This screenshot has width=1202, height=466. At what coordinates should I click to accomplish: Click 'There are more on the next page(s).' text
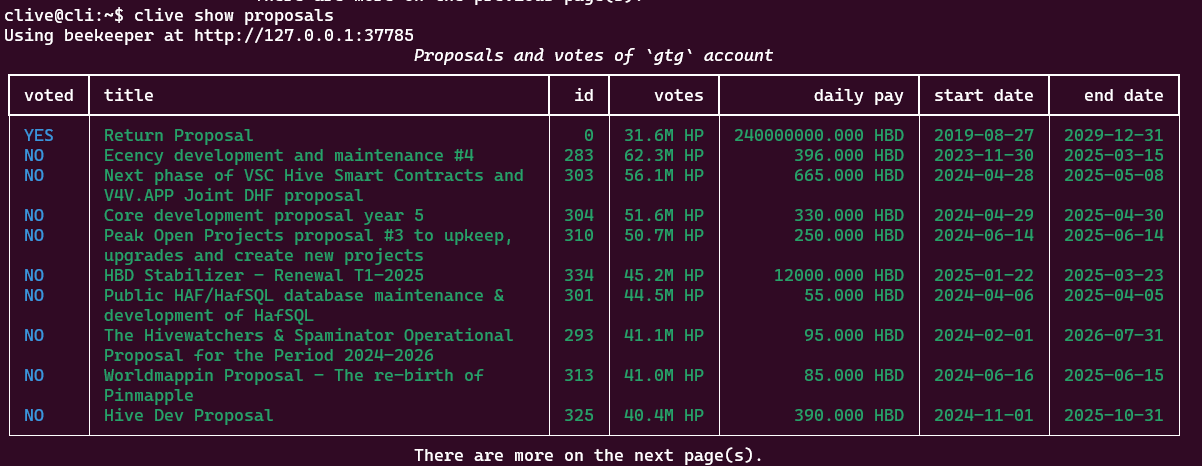[x=588, y=456]
